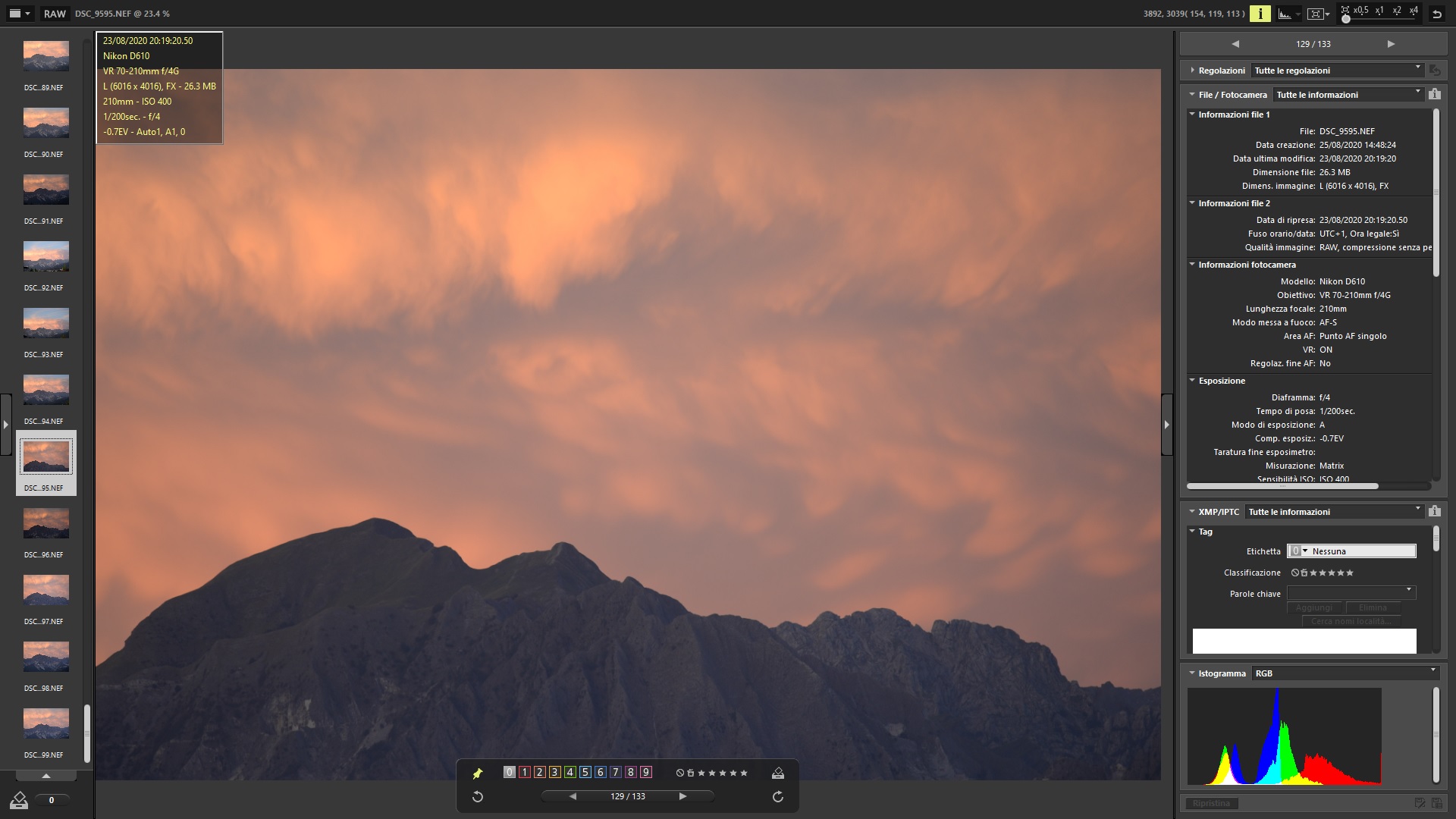Go to next image in floating toolbar
This screenshot has width=1456, height=819.
click(682, 796)
